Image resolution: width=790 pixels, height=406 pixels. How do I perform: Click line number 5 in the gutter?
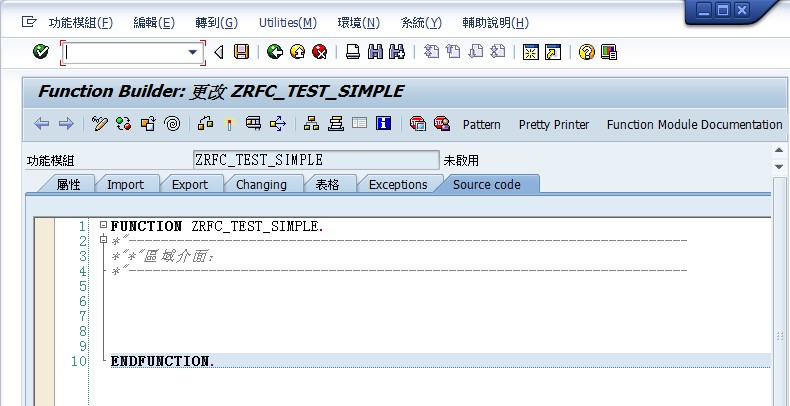[x=83, y=287]
